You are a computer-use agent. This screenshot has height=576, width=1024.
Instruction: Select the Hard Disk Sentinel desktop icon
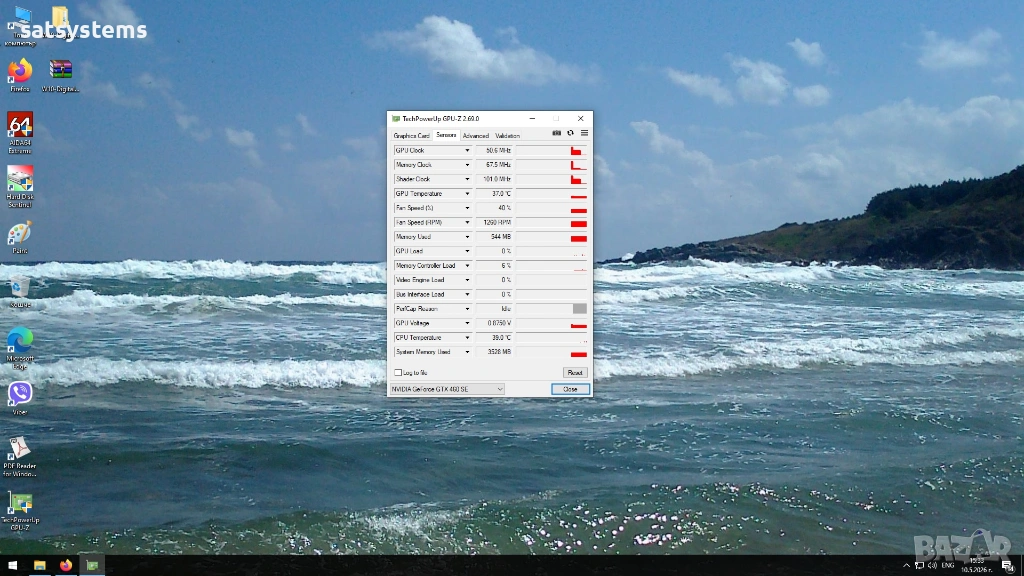tap(20, 187)
